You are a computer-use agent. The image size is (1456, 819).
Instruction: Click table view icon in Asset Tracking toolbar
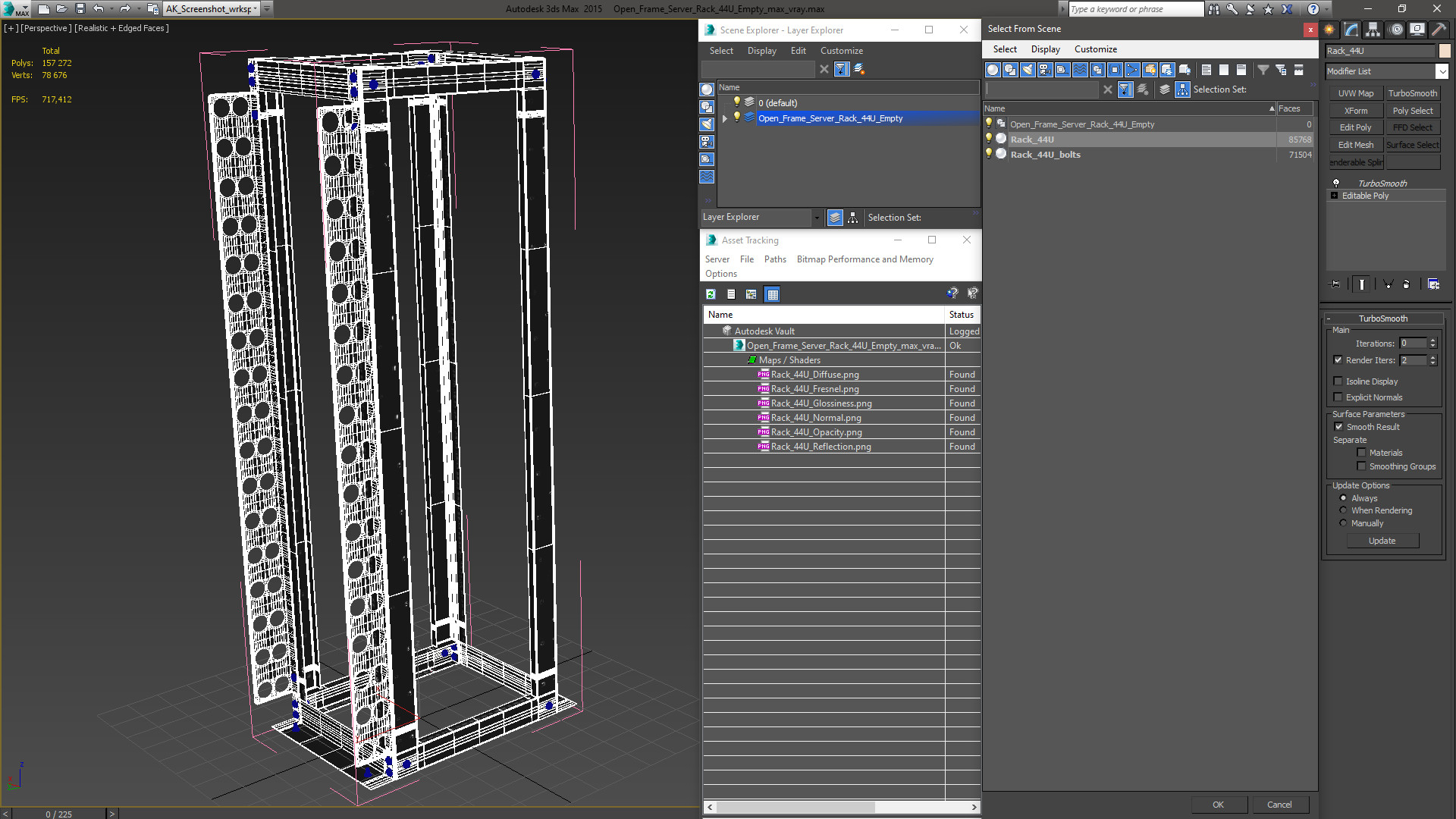tap(772, 294)
